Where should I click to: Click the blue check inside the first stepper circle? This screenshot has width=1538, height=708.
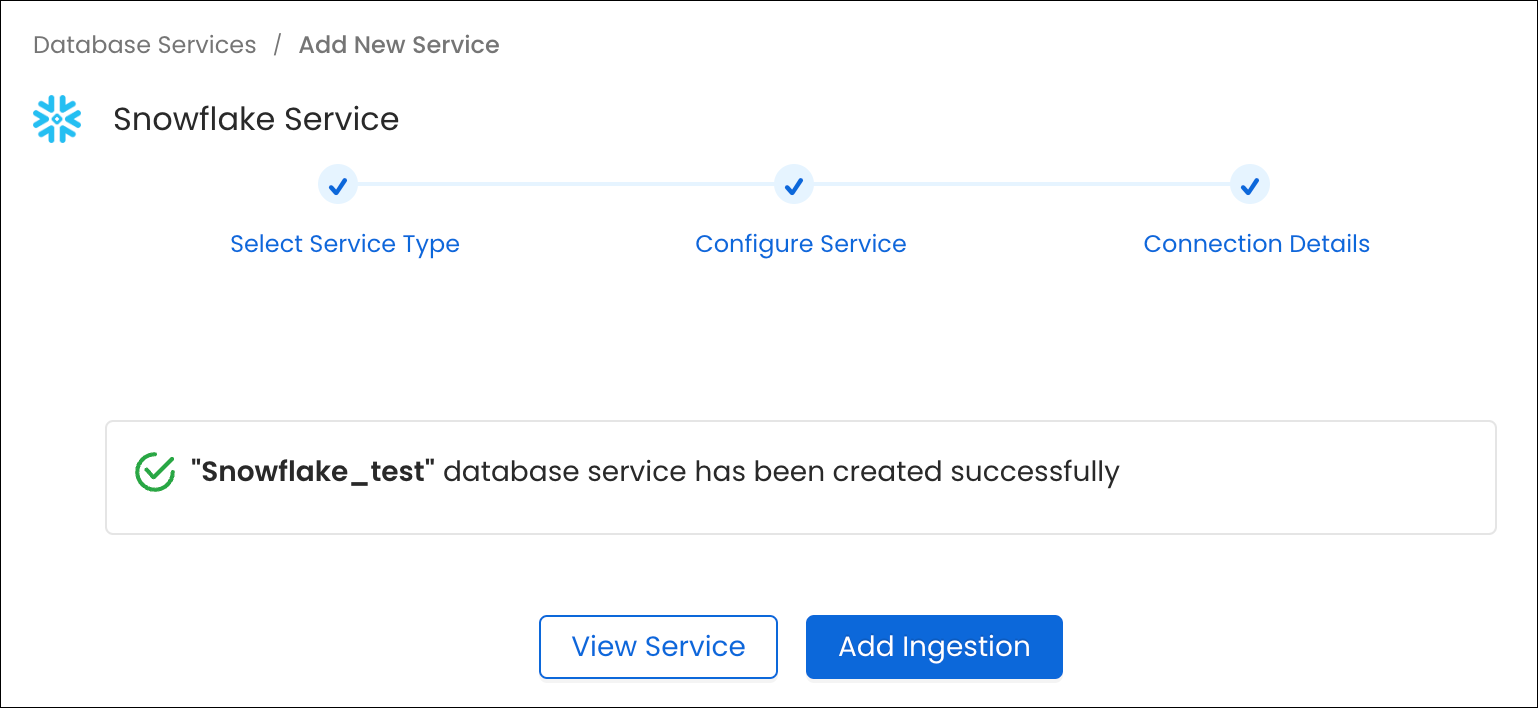pyautogui.click(x=337, y=185)
